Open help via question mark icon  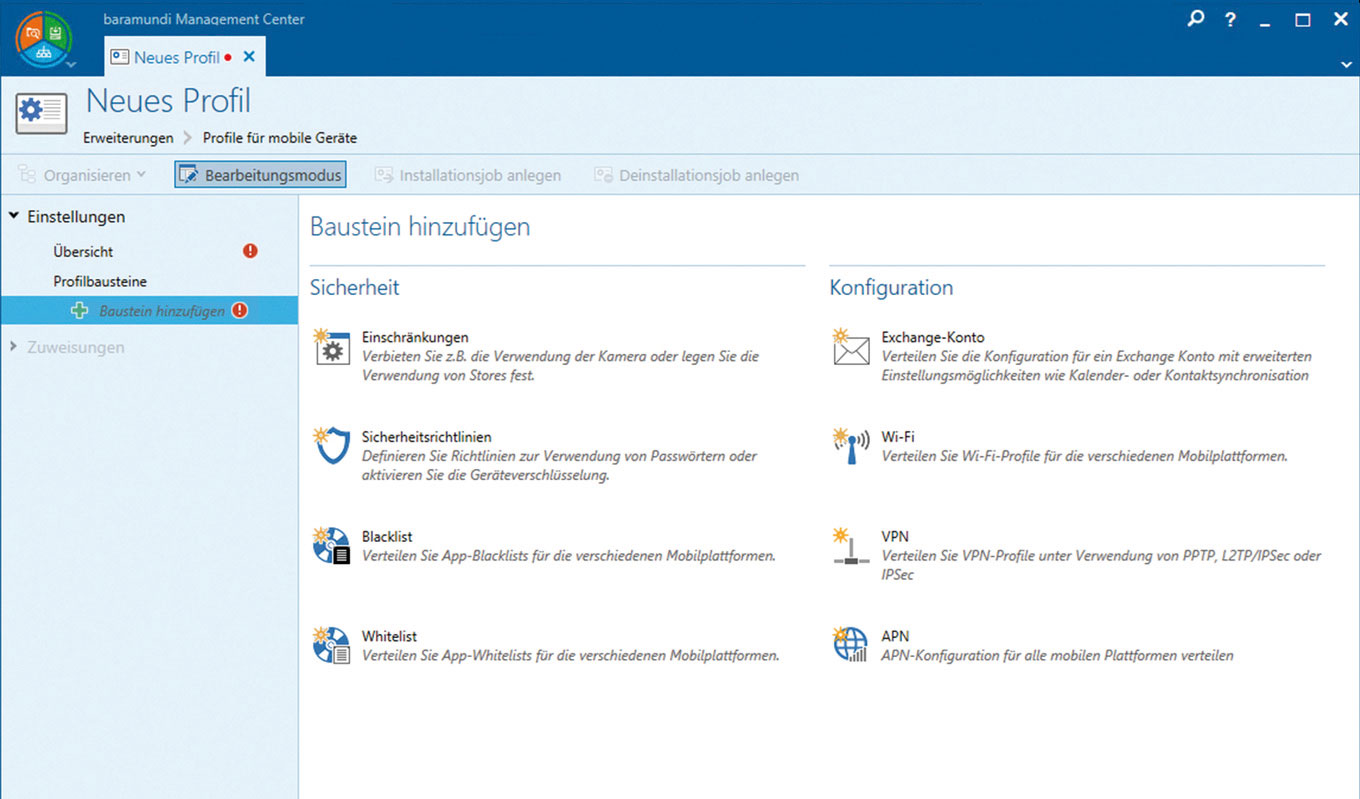[1231, 19]
